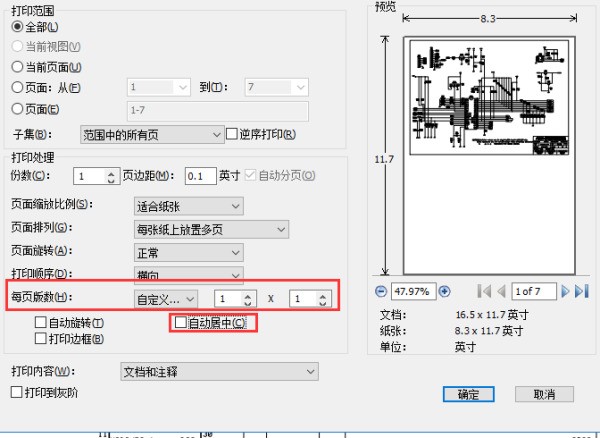The width and height of the screenshot is (600, 438).
Task: Expand the 页面缩放比例 dropdown
Action: [188, 206]
